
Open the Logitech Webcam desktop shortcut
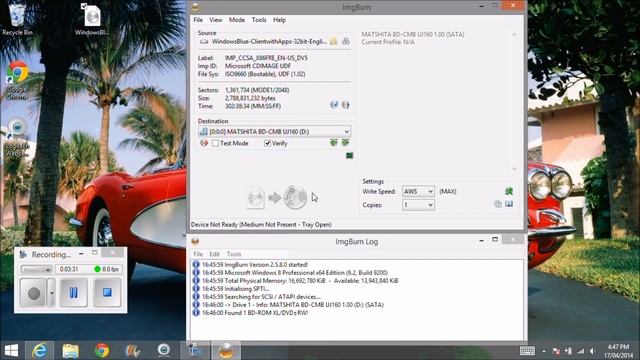tap(17, 137)
